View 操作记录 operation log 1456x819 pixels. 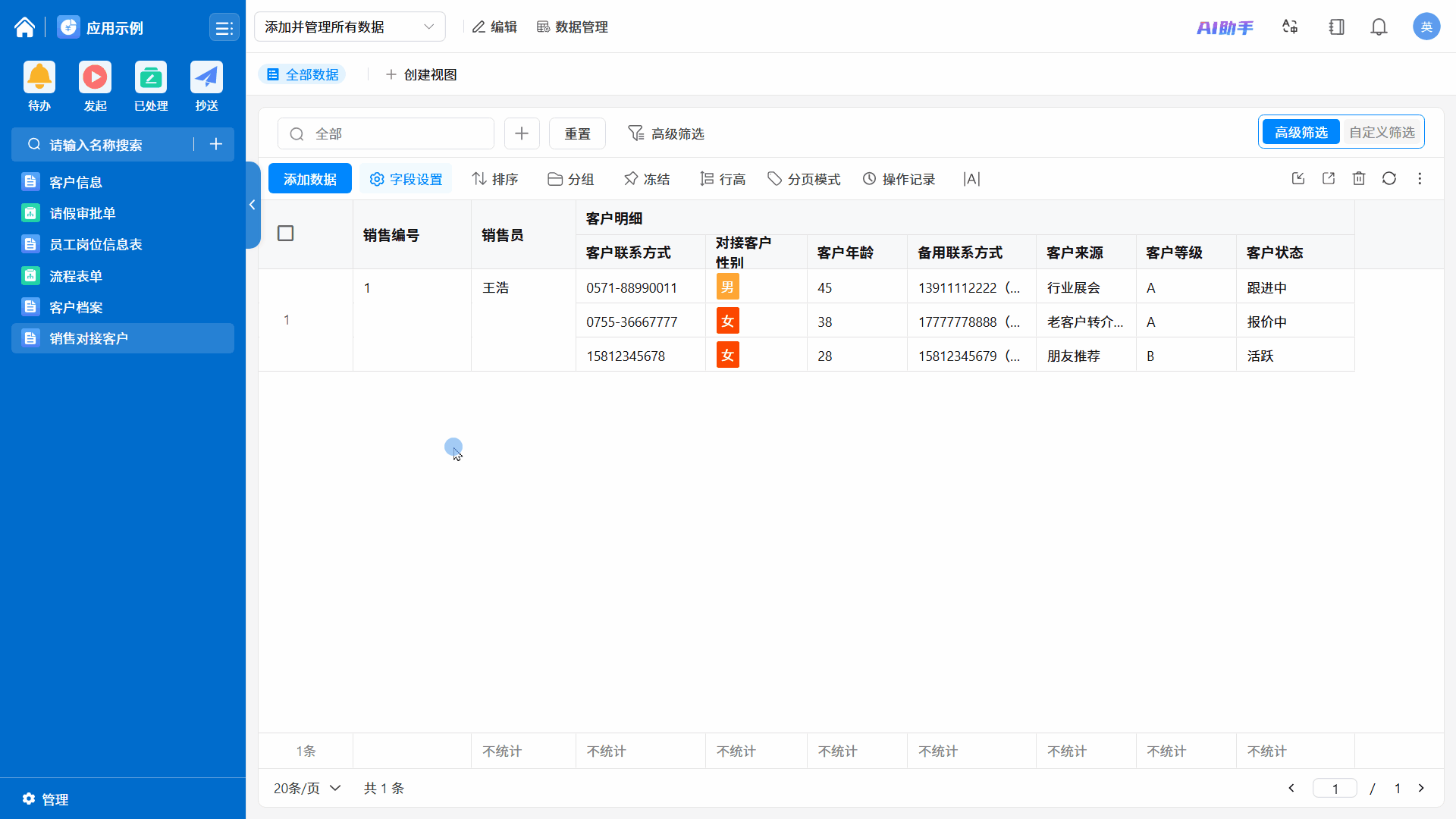tap(899, 179)
